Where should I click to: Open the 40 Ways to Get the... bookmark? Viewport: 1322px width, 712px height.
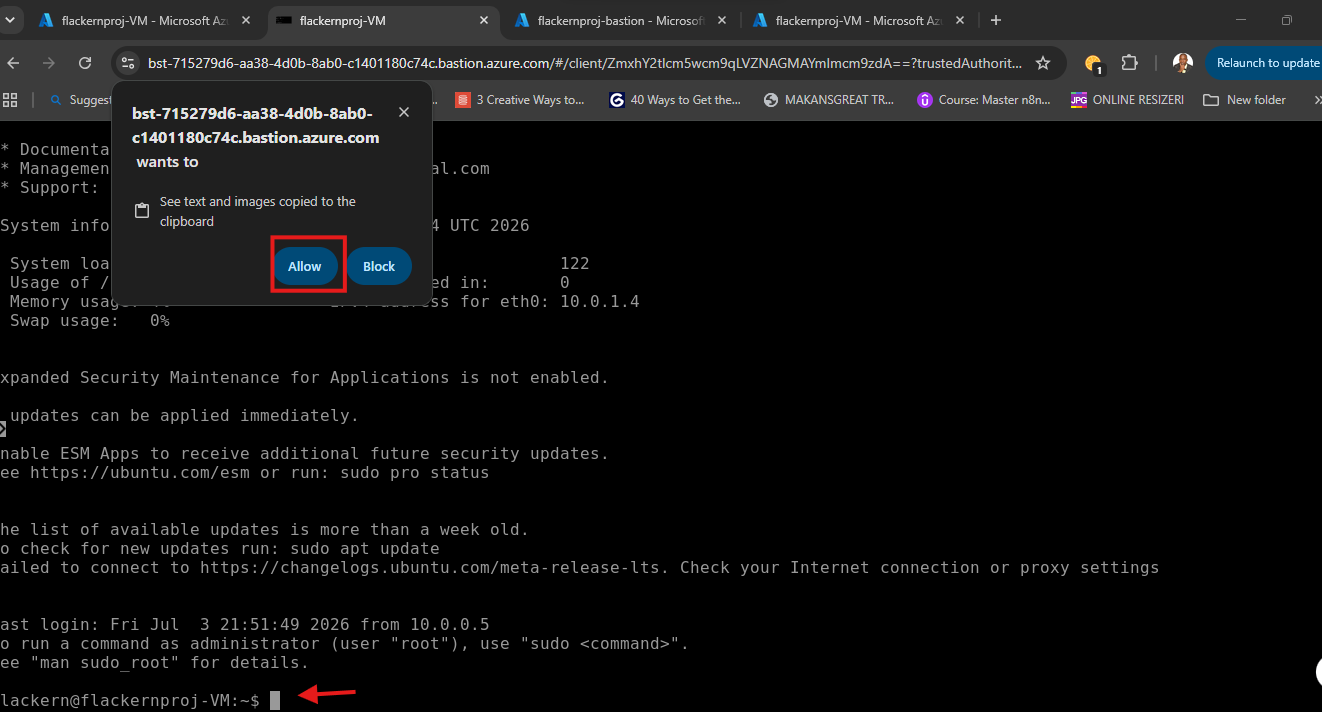(x=675, y=100)
